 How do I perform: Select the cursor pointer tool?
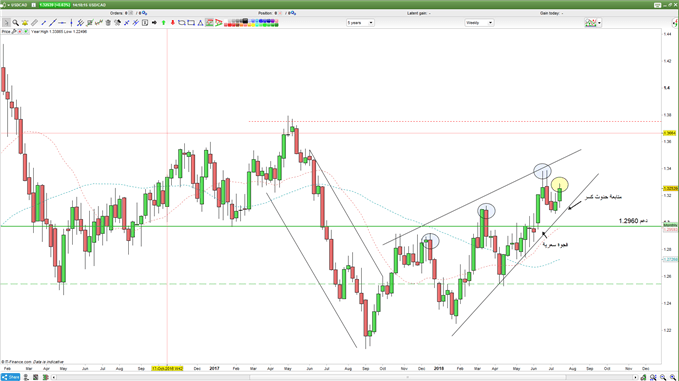(6, 23)
